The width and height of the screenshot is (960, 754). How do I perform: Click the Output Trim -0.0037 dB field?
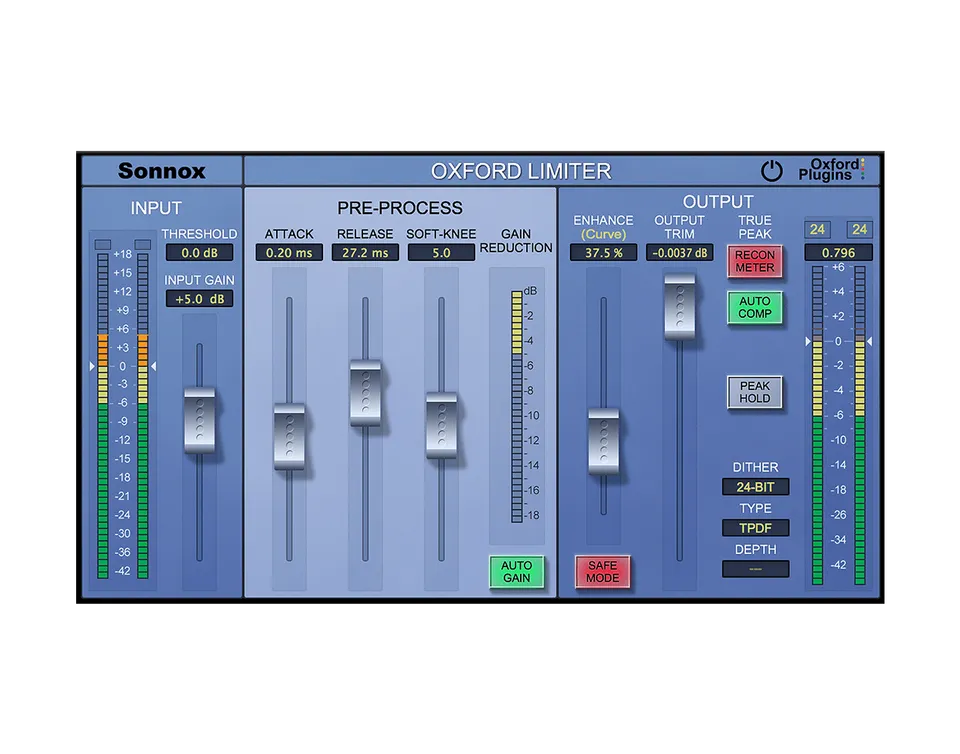point(680,253)
